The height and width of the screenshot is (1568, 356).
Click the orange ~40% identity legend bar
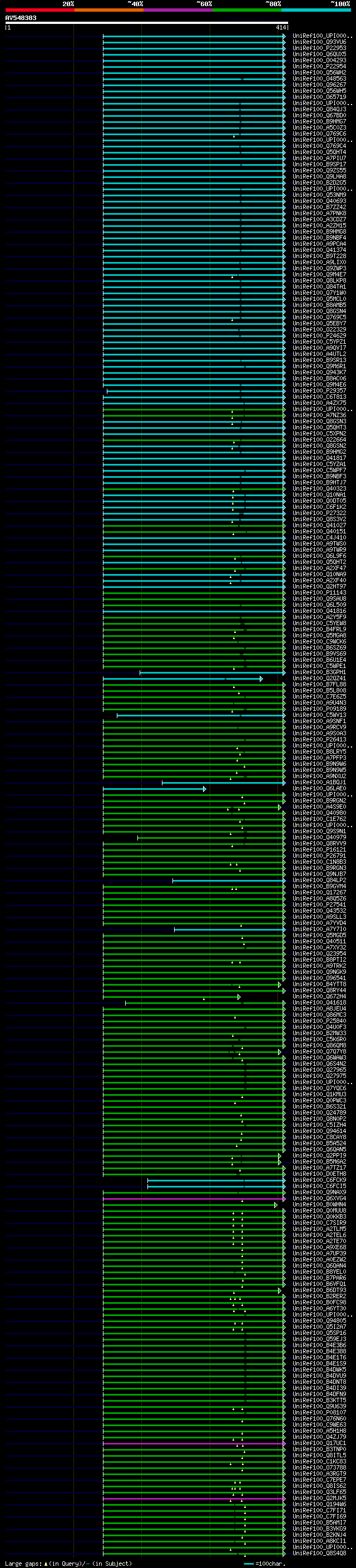click(109, 10)
